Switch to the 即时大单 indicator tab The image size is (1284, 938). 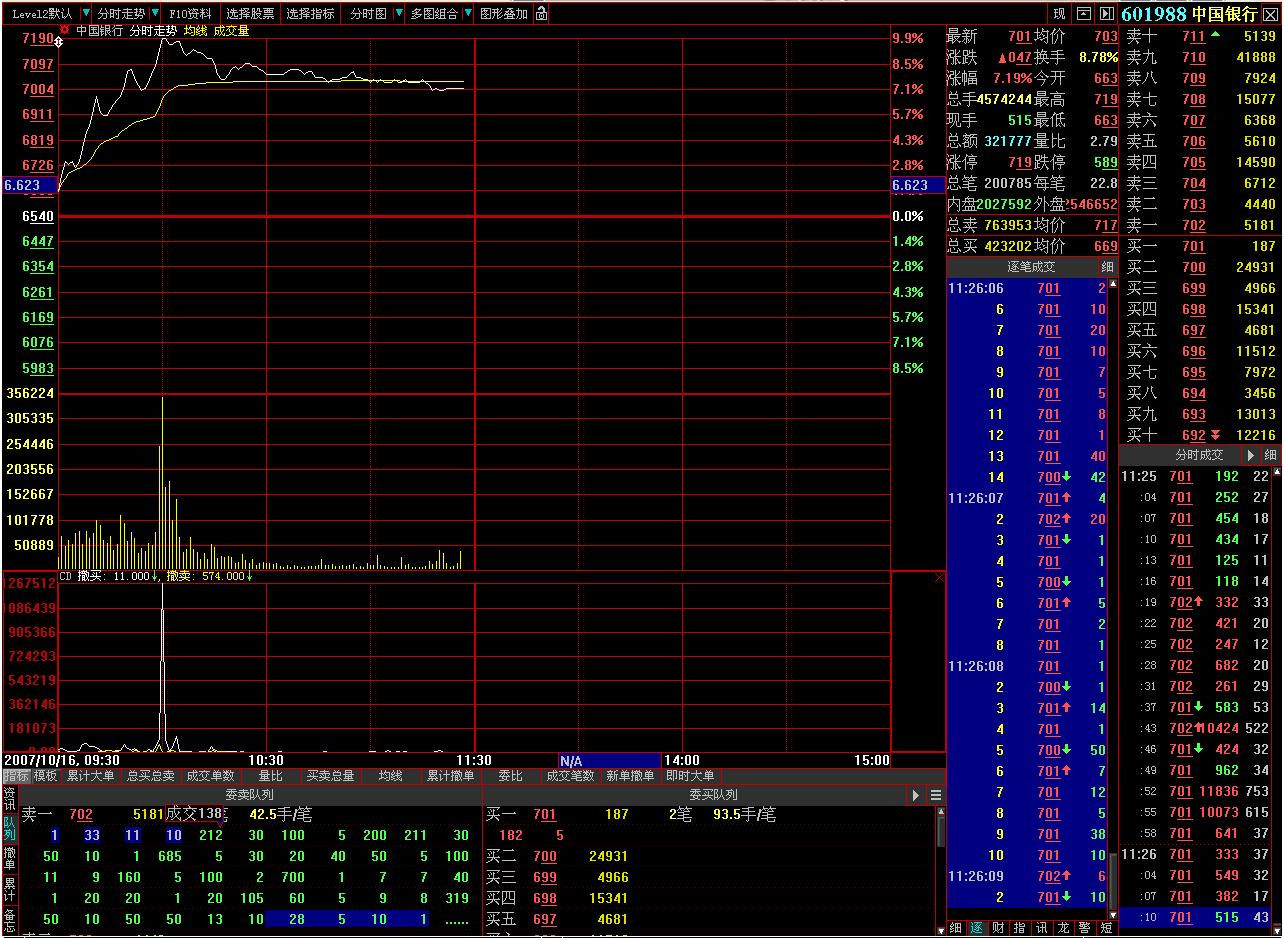pyautogui.click(x=691, y=776)
